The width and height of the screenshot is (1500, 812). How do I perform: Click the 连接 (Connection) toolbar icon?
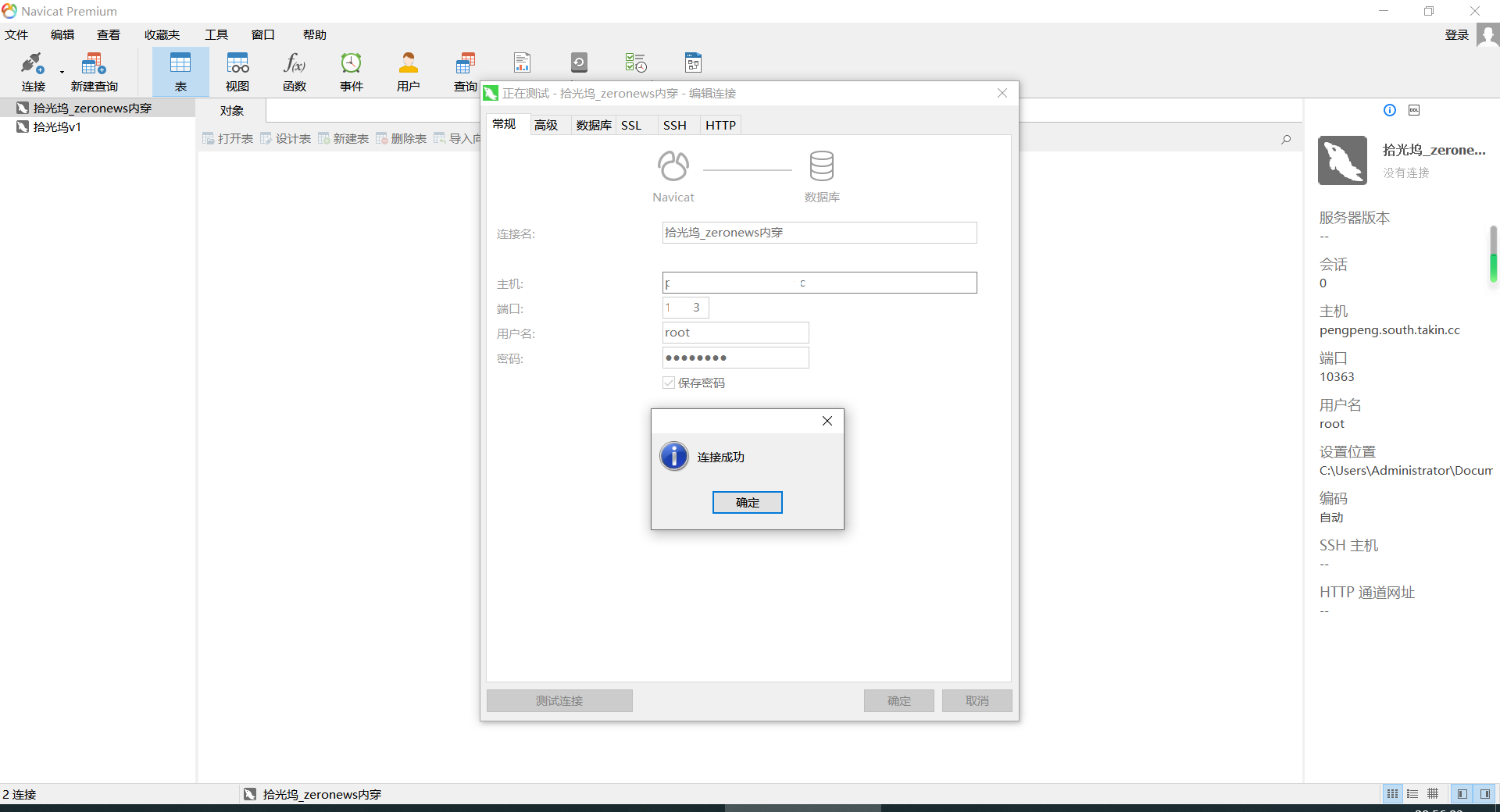(33, 71)
